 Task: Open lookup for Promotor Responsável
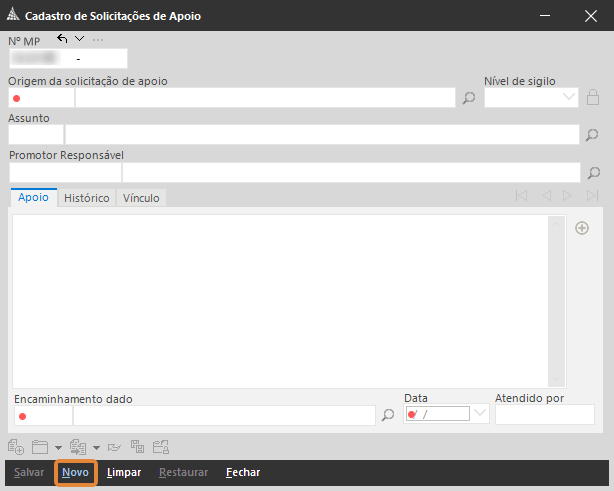(x=592, y=172)
